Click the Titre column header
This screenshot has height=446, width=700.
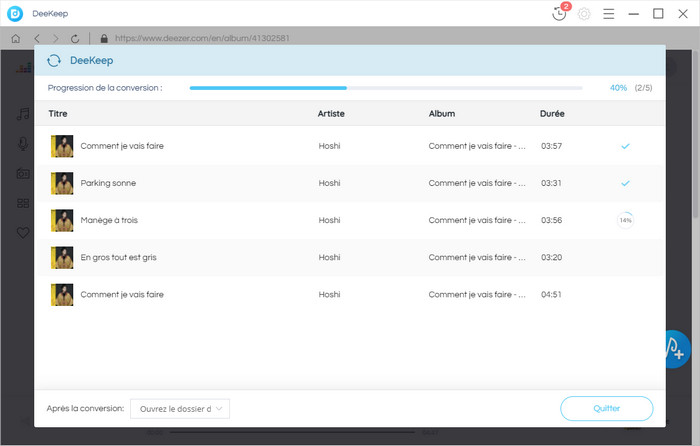coord(58,114)
